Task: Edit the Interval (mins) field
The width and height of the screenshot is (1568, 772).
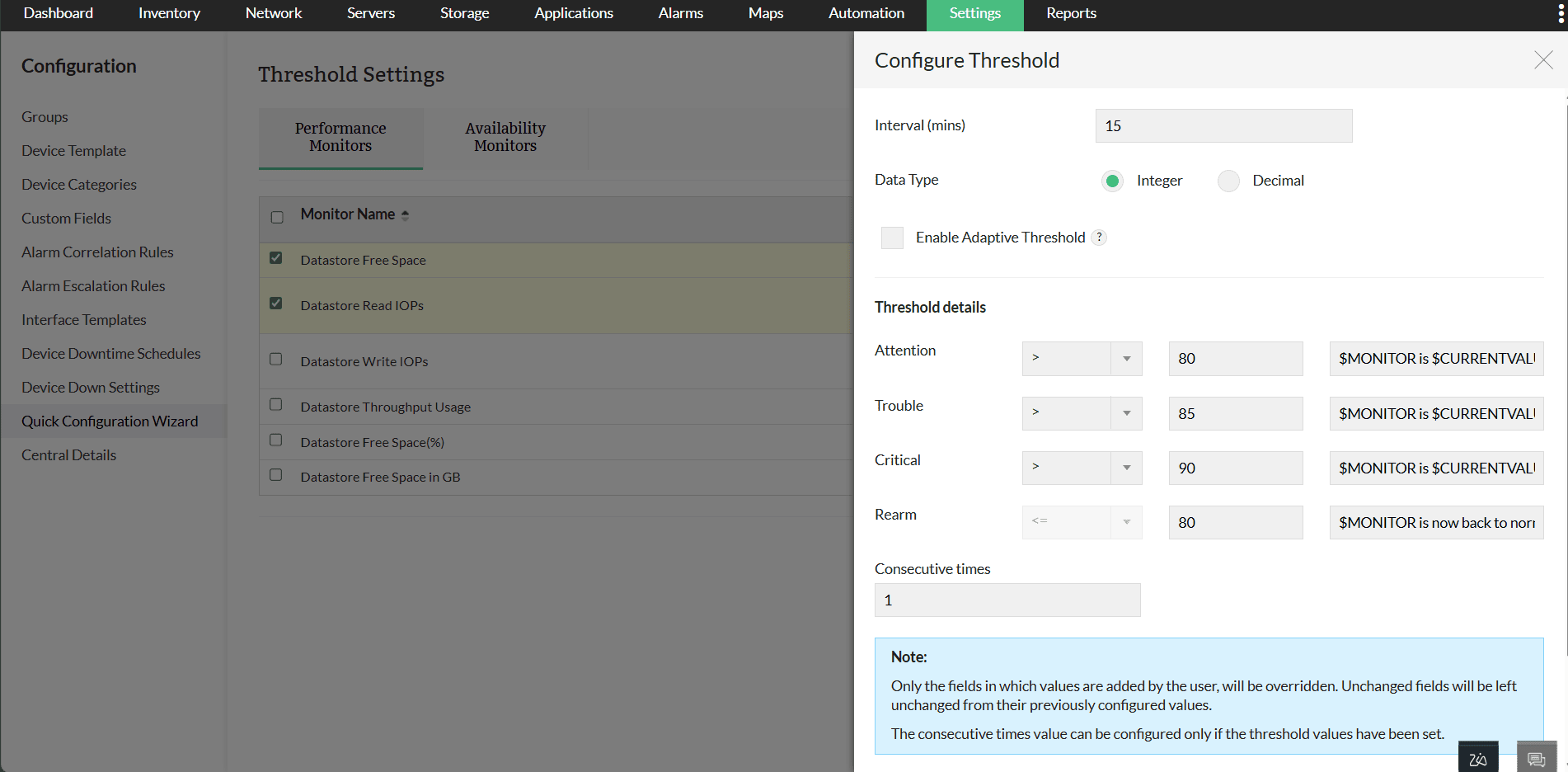Action: coord(1223,125)
